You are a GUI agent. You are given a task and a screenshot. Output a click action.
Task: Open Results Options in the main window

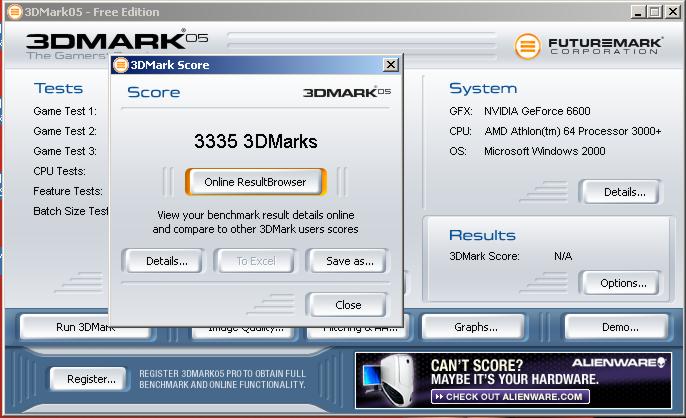point(620,283)
